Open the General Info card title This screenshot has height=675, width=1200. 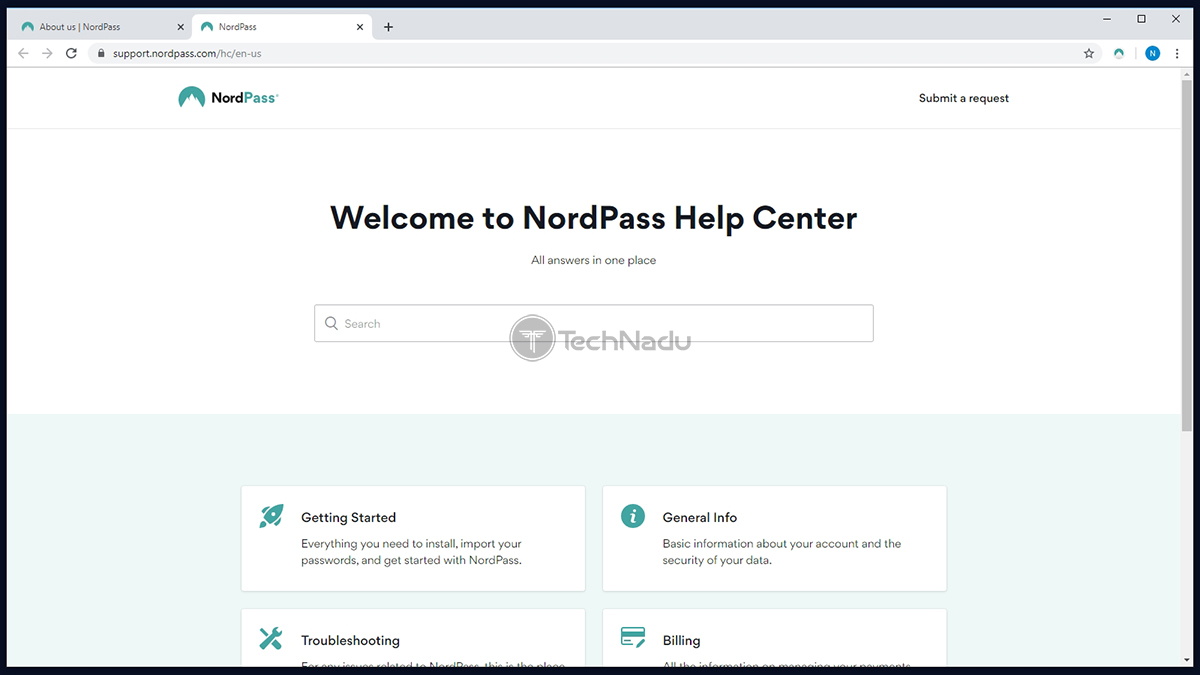tap(700, 517)
